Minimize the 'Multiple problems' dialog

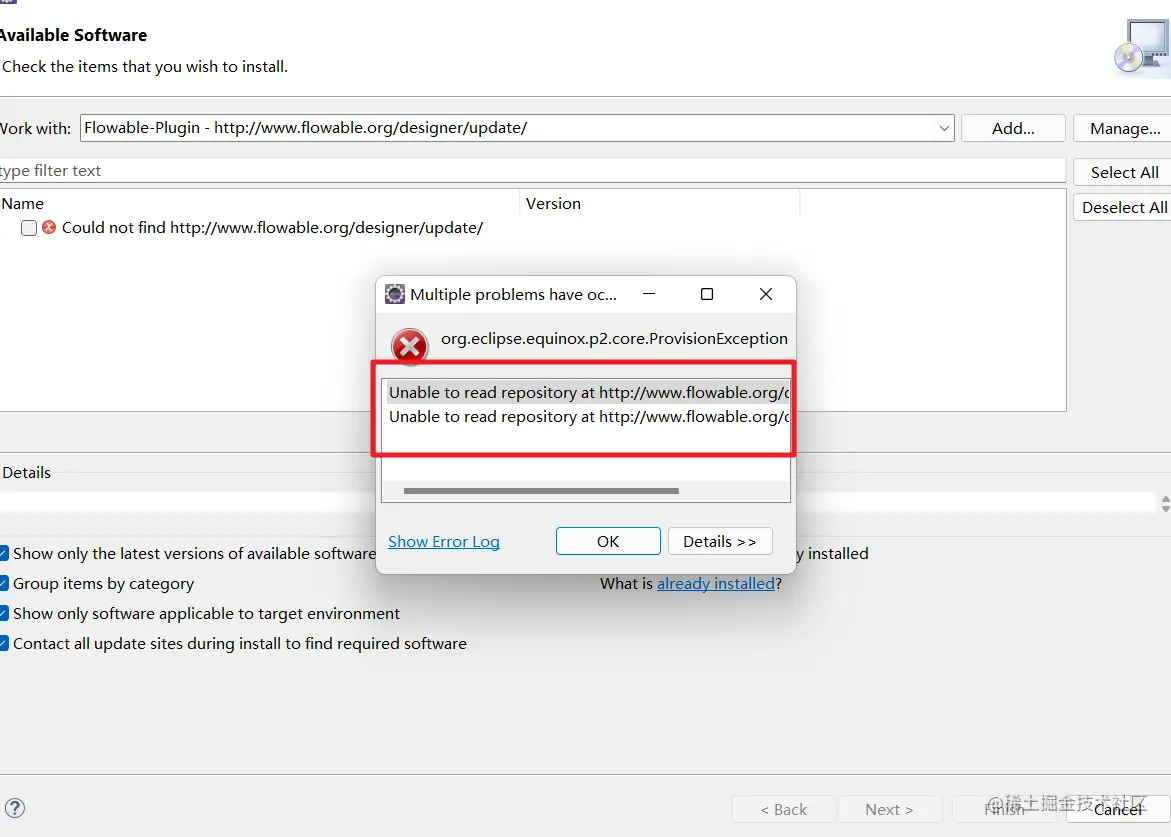pos(649,294)
